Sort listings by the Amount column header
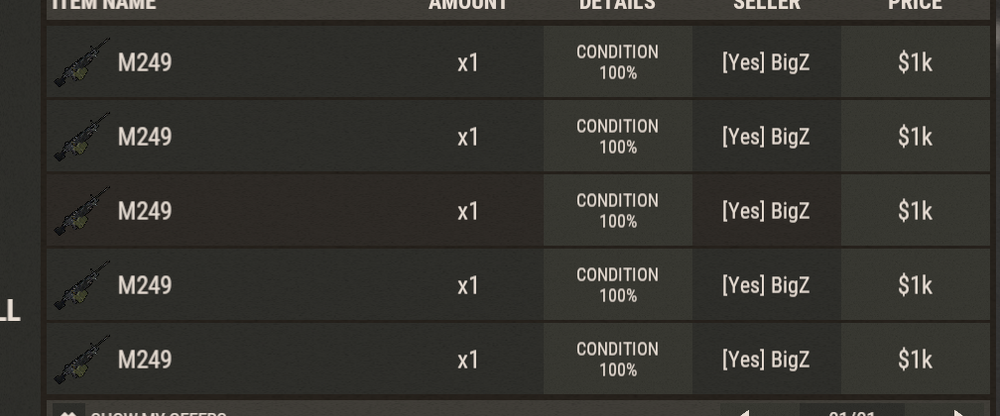 [x=468, y=4]
